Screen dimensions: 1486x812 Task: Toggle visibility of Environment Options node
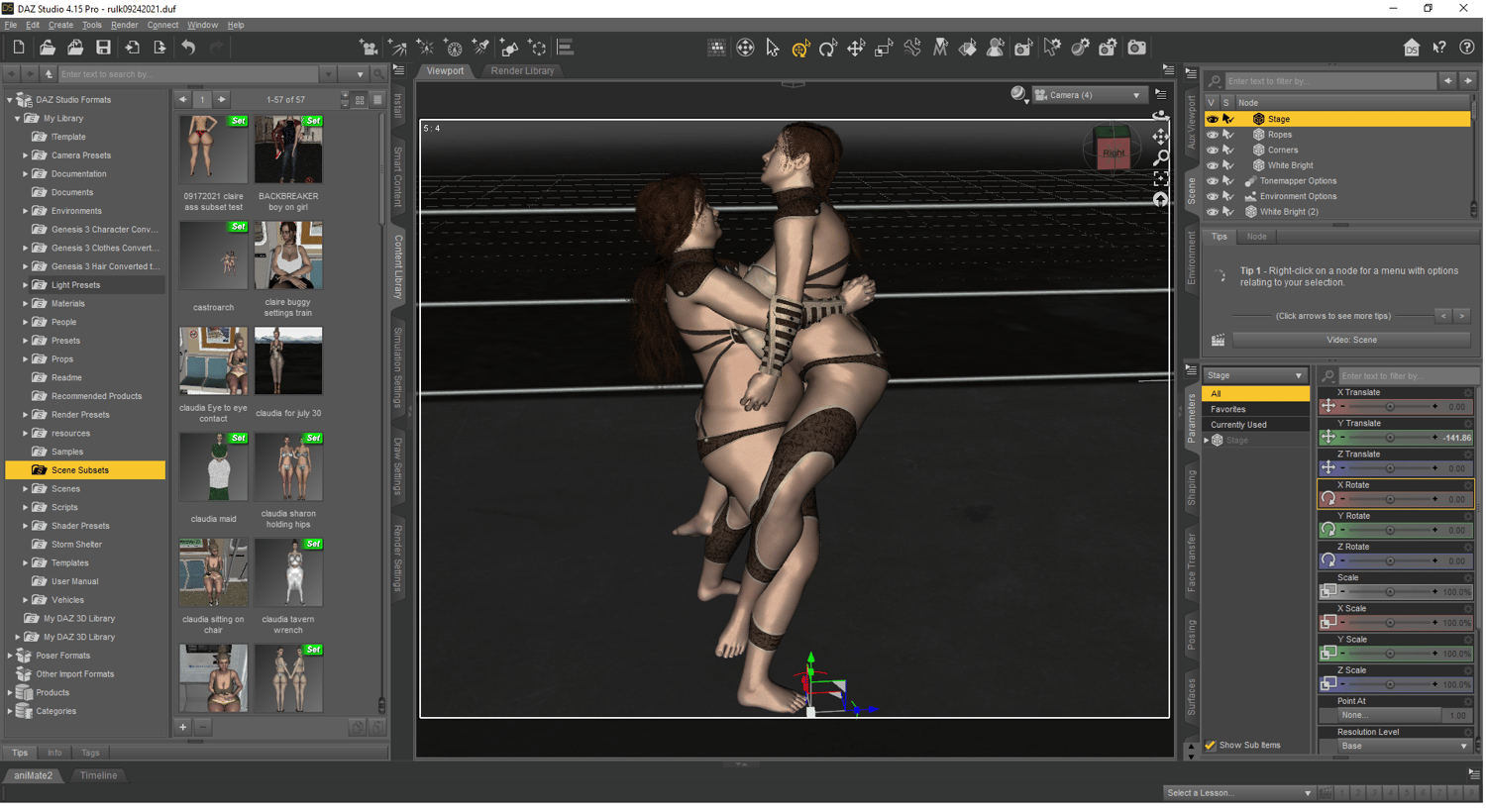click(x=1212, y=196)
